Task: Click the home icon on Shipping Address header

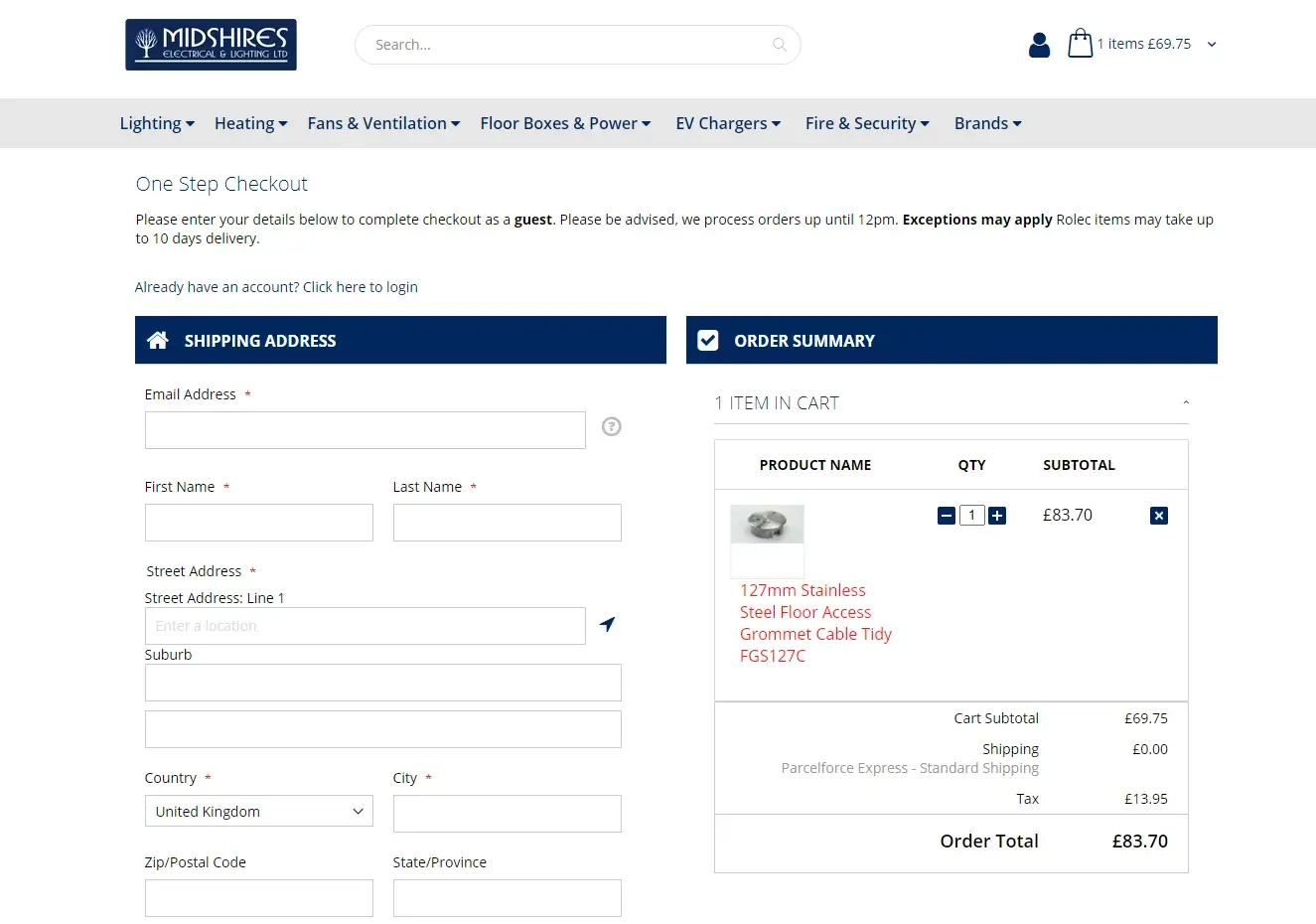Action: point(158,340)
